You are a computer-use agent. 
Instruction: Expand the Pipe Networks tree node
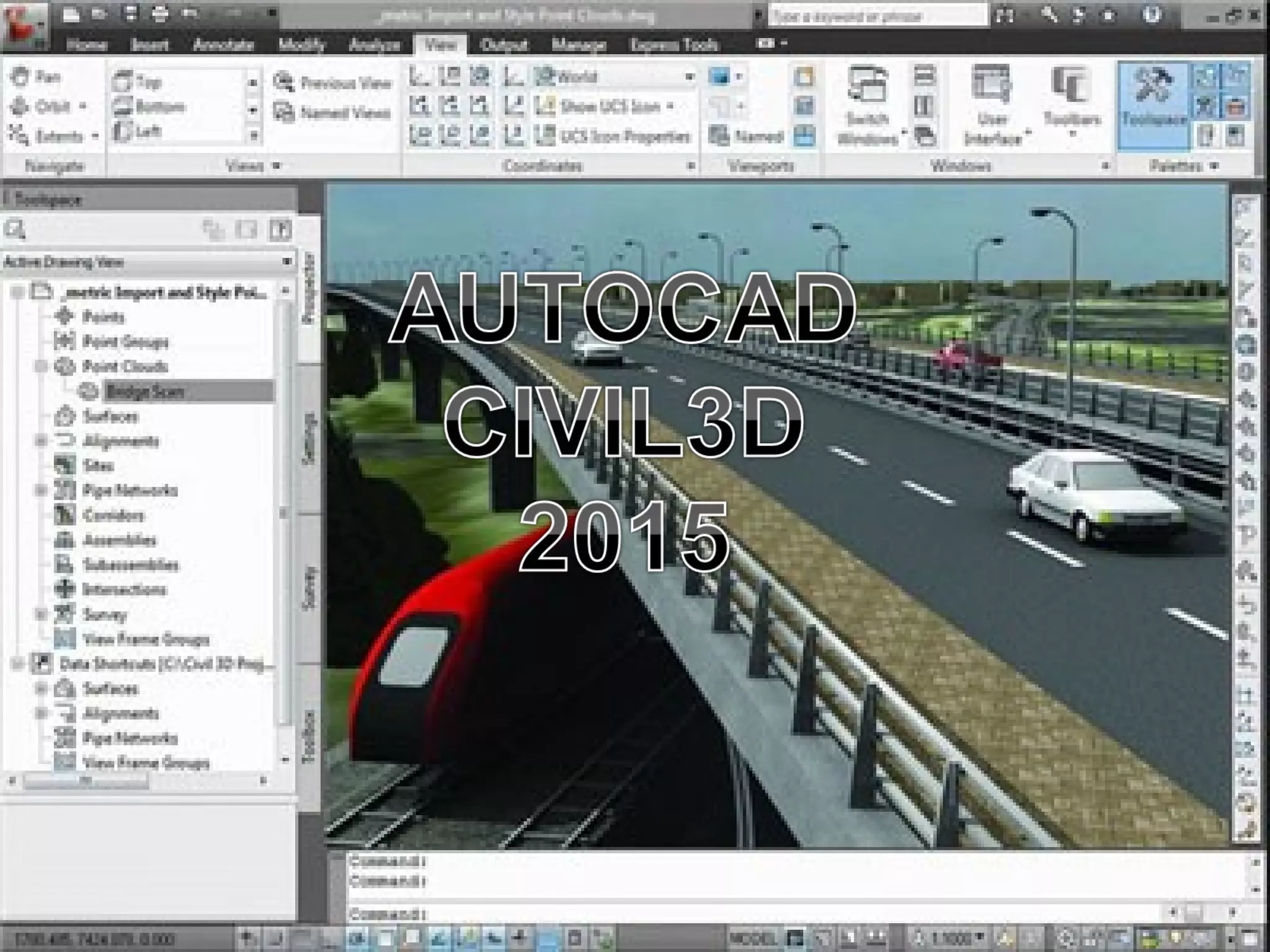41,491
